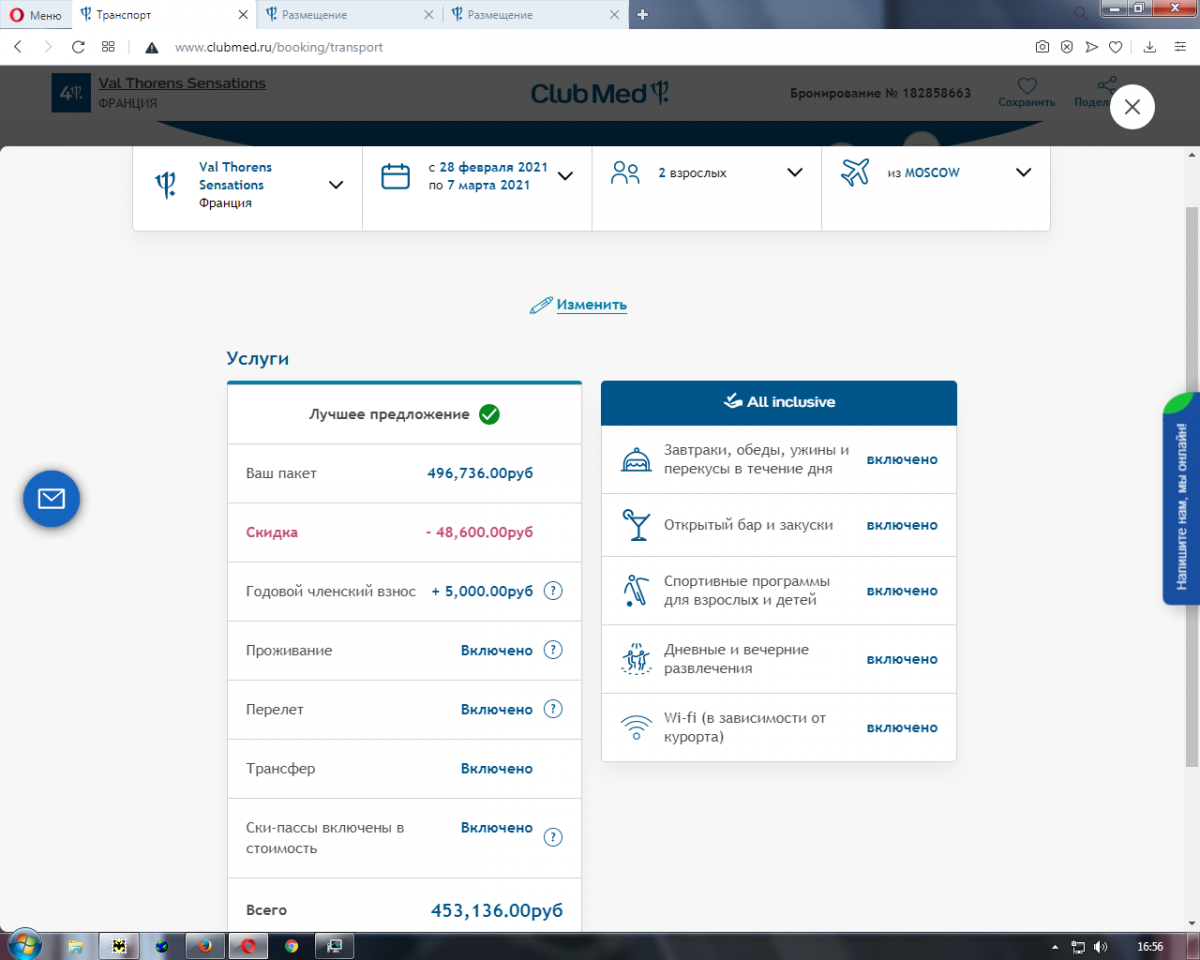
Task: Launch Firefox from the taskbar
Action: click(x=205, y=945)
